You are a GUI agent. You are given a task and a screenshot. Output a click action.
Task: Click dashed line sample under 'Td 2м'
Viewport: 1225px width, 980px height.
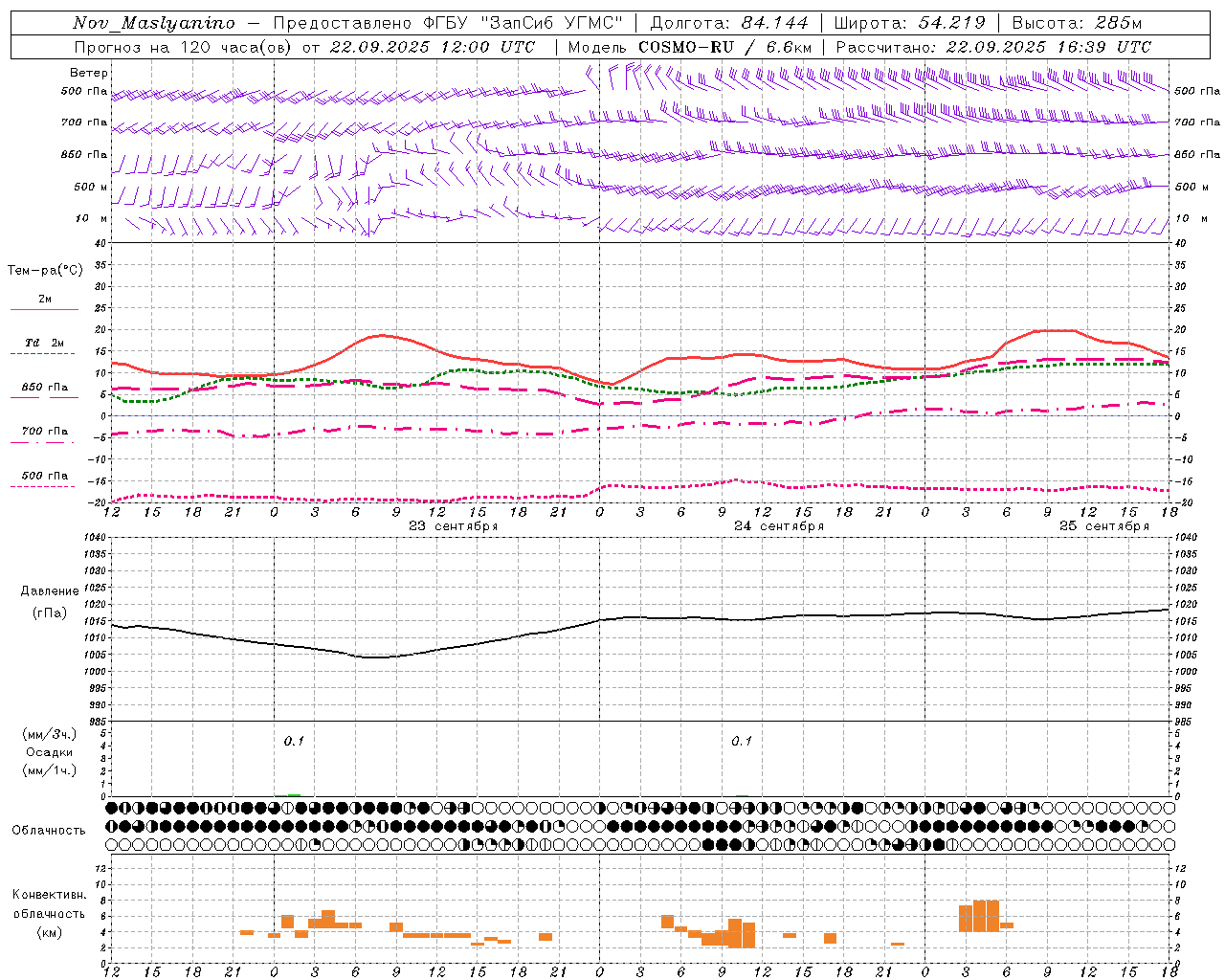point(42,354)
